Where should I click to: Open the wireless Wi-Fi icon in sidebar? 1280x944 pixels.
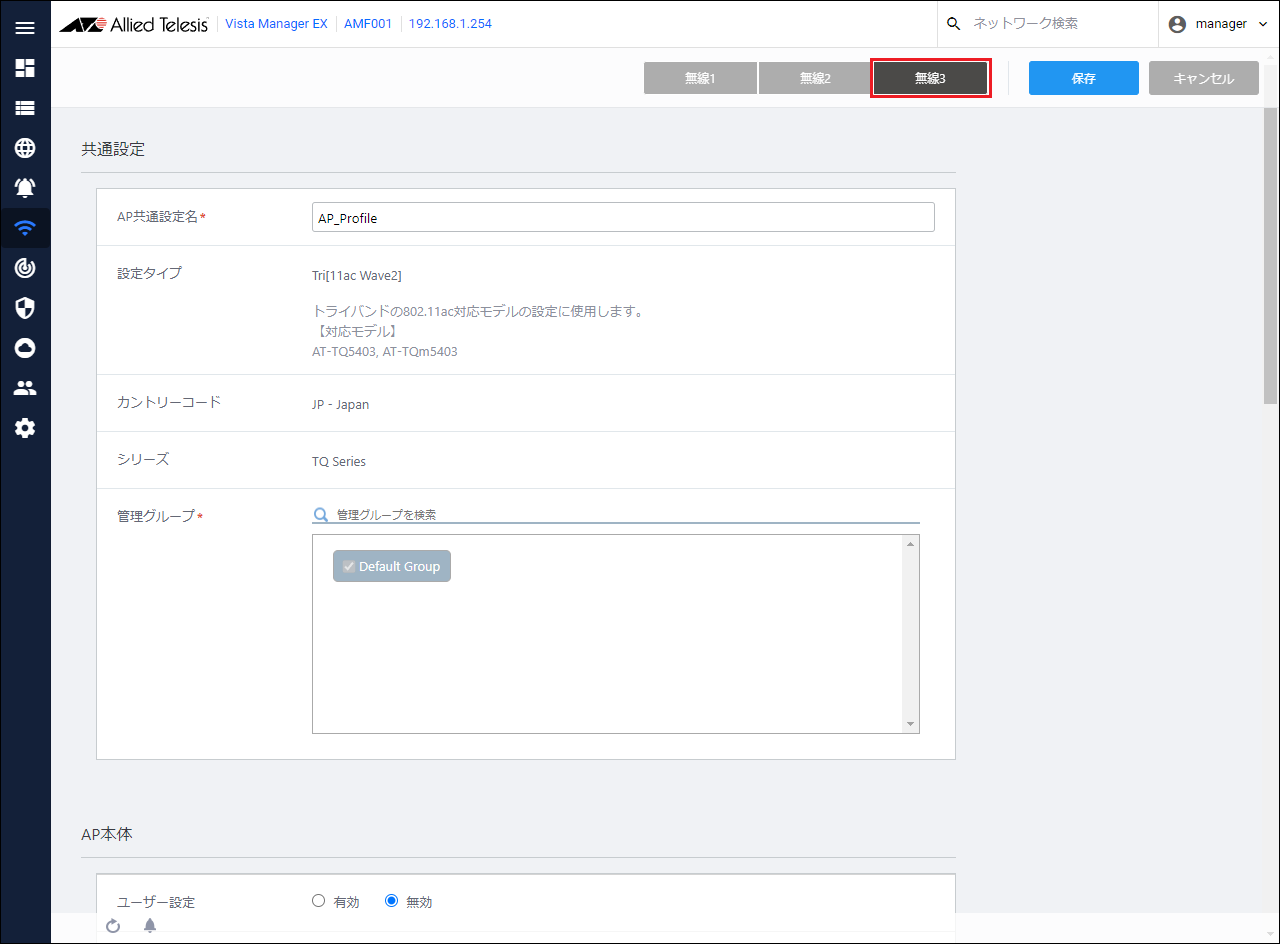click(x=25, y=228)
